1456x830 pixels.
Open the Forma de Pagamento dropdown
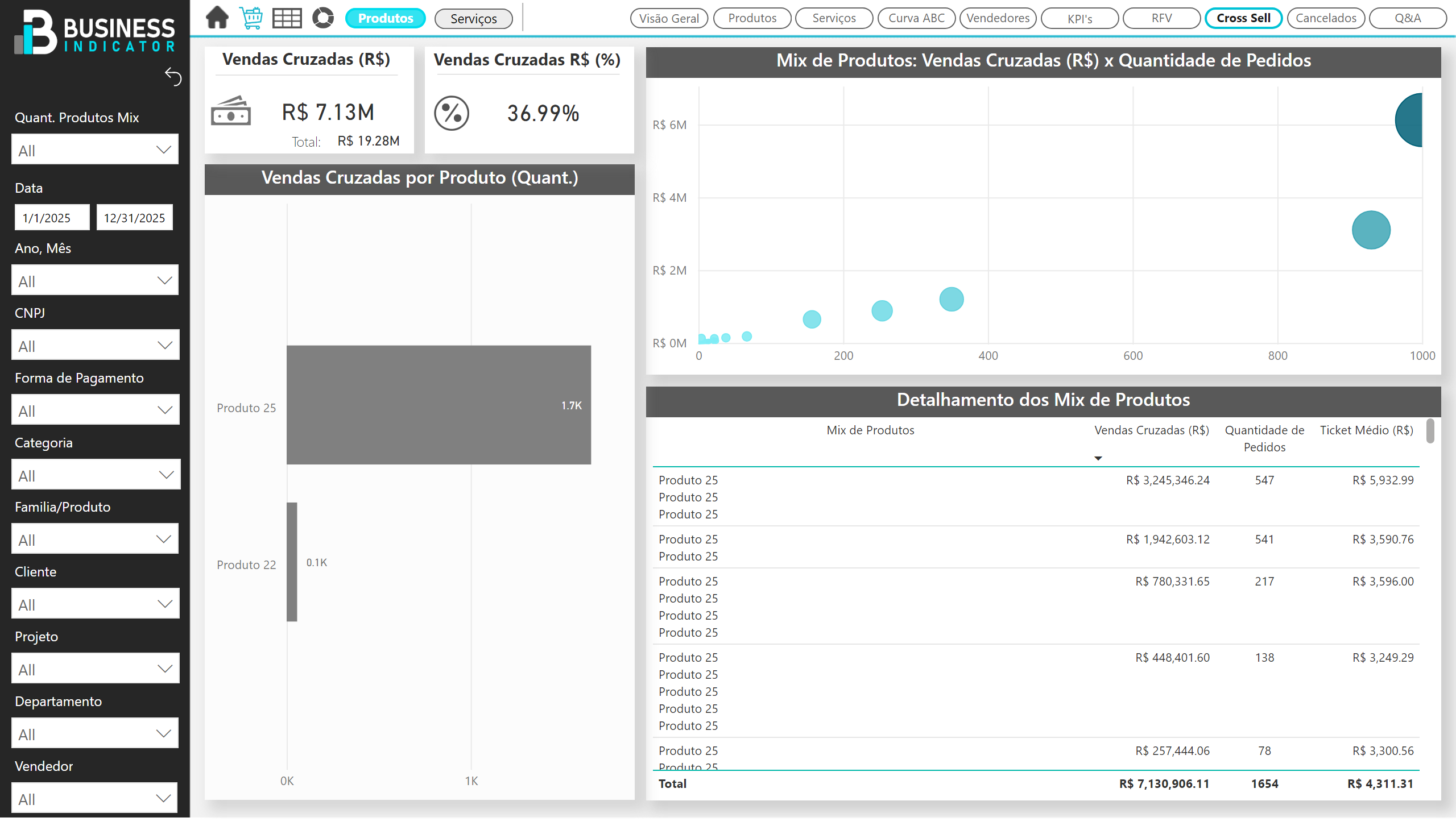coord(94,410)
